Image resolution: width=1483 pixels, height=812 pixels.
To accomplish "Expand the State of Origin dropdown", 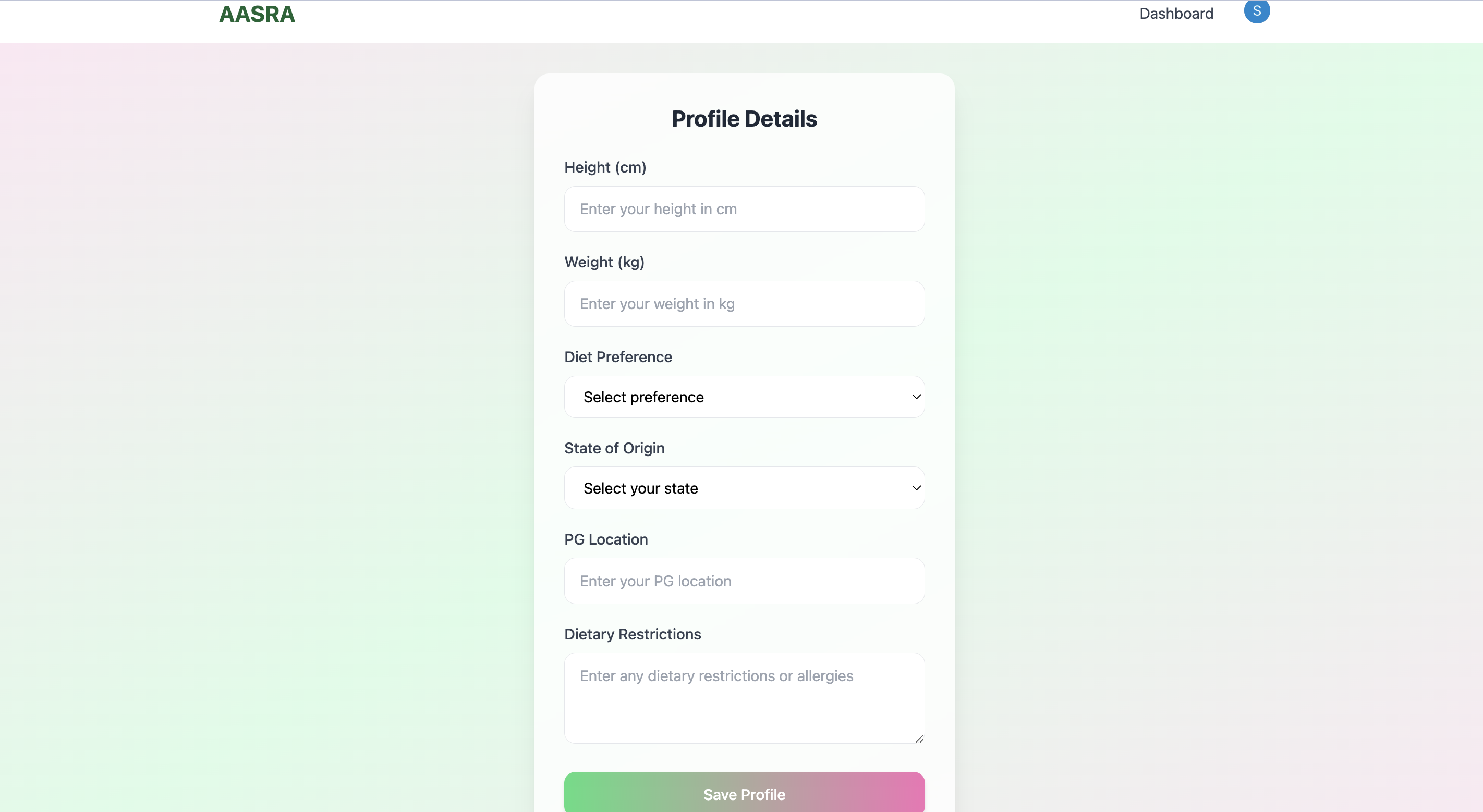I will pos(744,488).
